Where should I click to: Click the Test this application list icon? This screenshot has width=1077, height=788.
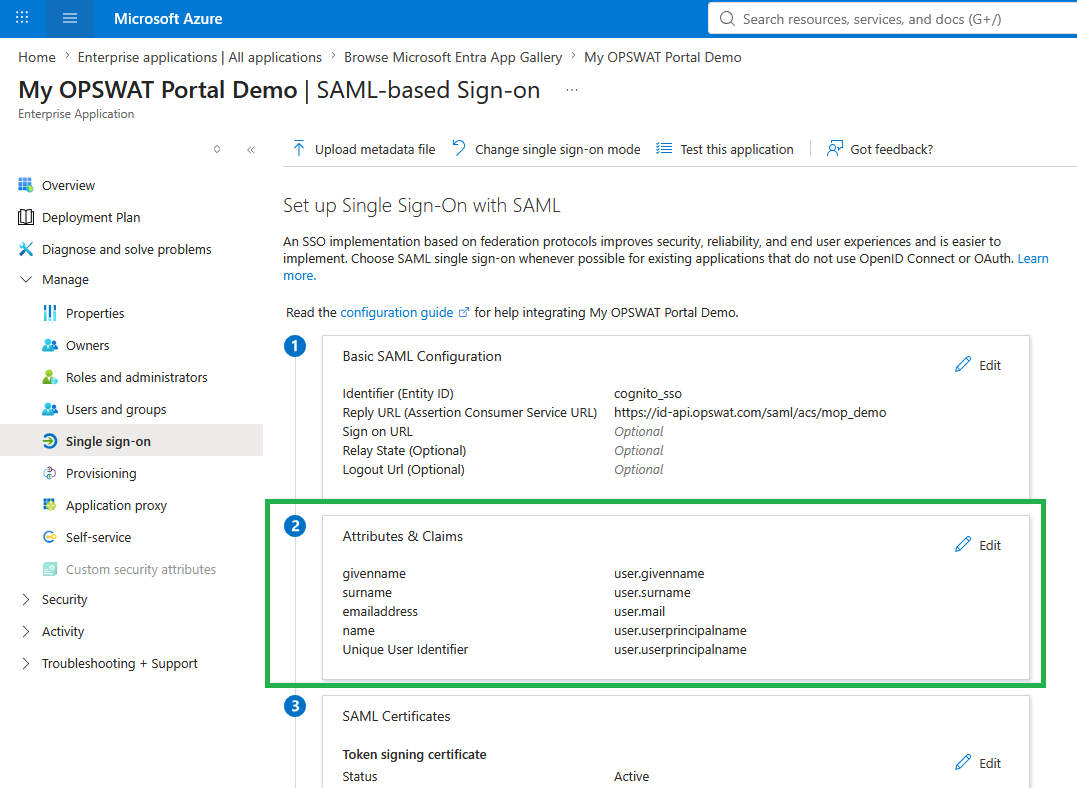tap(664, 148)
